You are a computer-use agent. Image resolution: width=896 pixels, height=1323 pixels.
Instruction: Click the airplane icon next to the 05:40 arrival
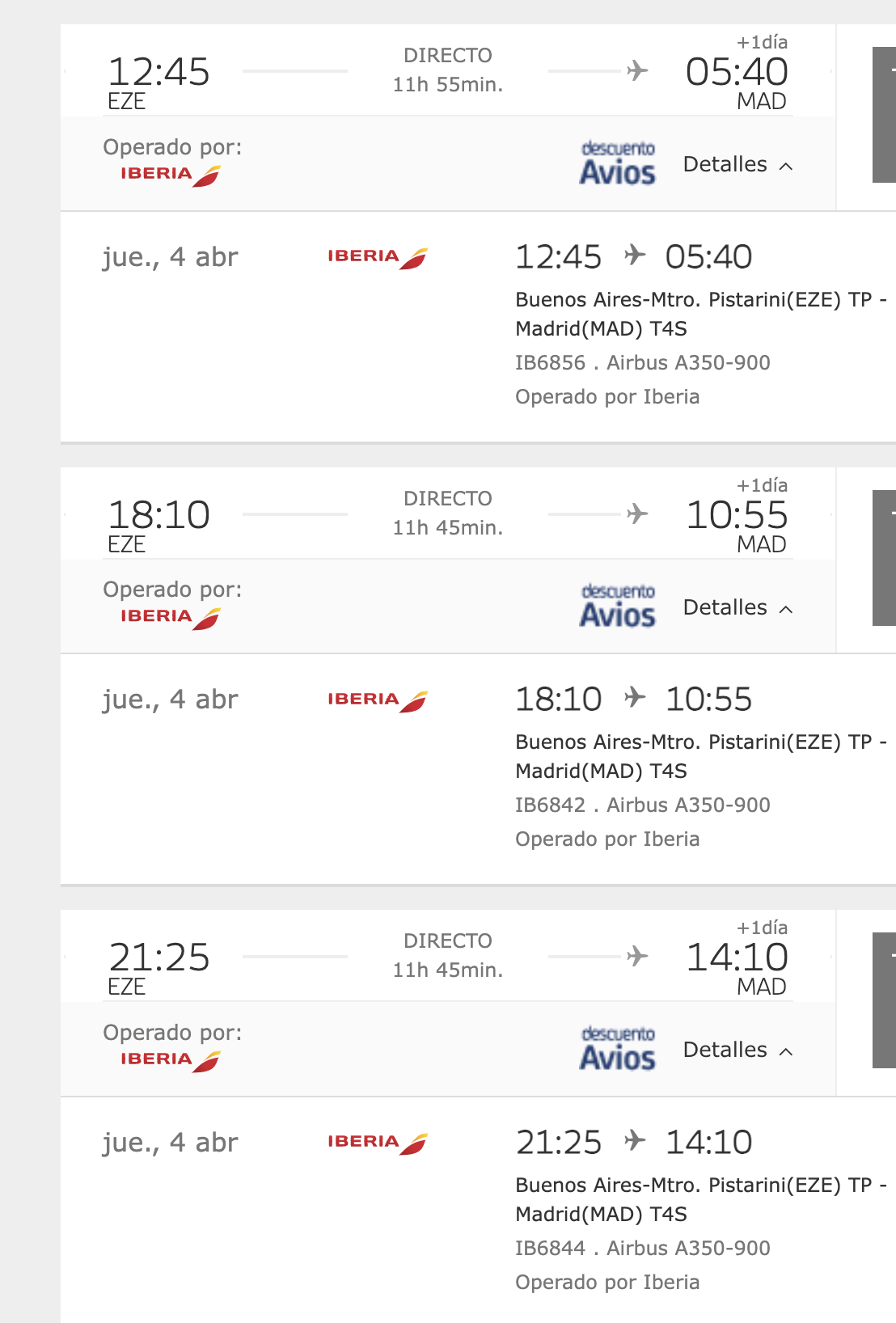pyautogui.click(x=637, y=71)
